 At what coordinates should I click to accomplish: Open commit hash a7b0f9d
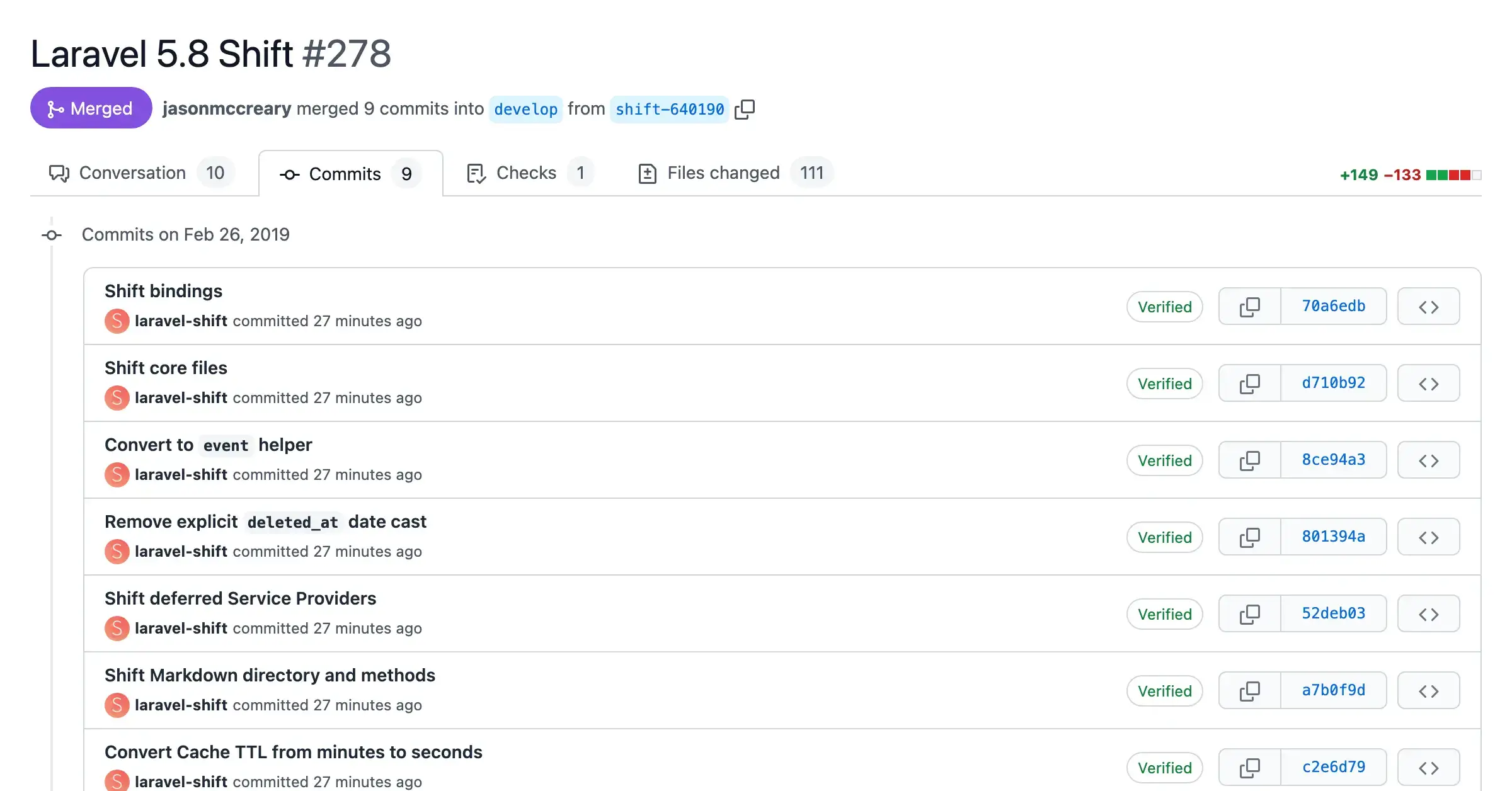click(1334, 691)
